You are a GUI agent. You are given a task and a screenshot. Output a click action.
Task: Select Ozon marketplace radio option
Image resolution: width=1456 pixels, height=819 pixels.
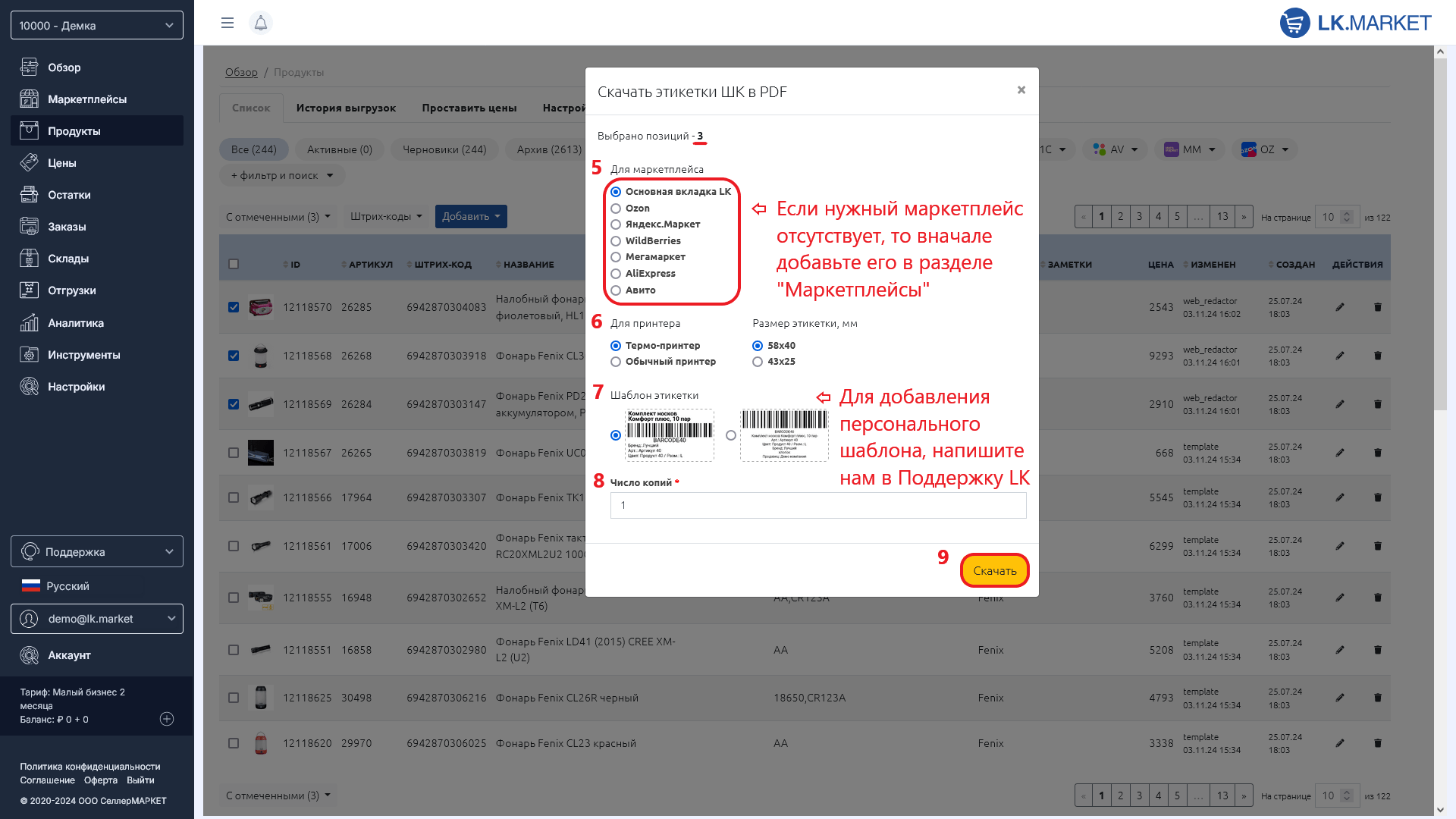tap(616, 209)
